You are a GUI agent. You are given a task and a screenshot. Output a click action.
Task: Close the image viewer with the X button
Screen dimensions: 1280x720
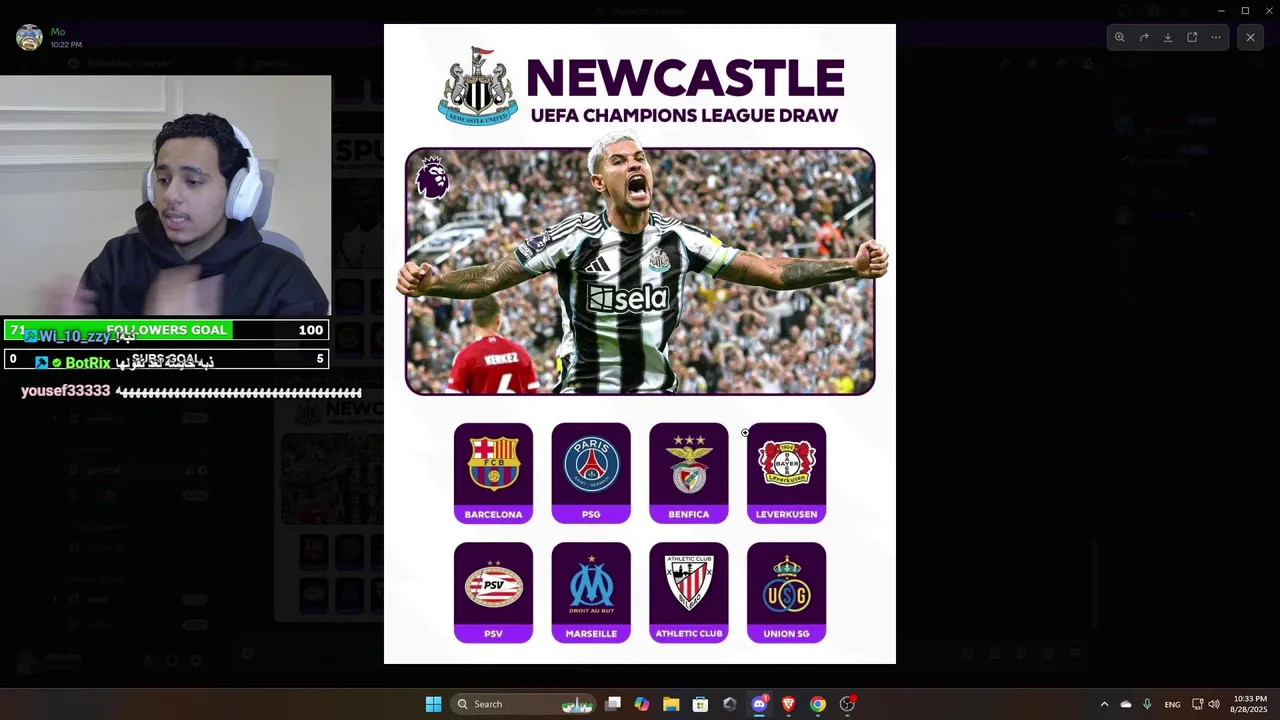(x=1250, y=37)
